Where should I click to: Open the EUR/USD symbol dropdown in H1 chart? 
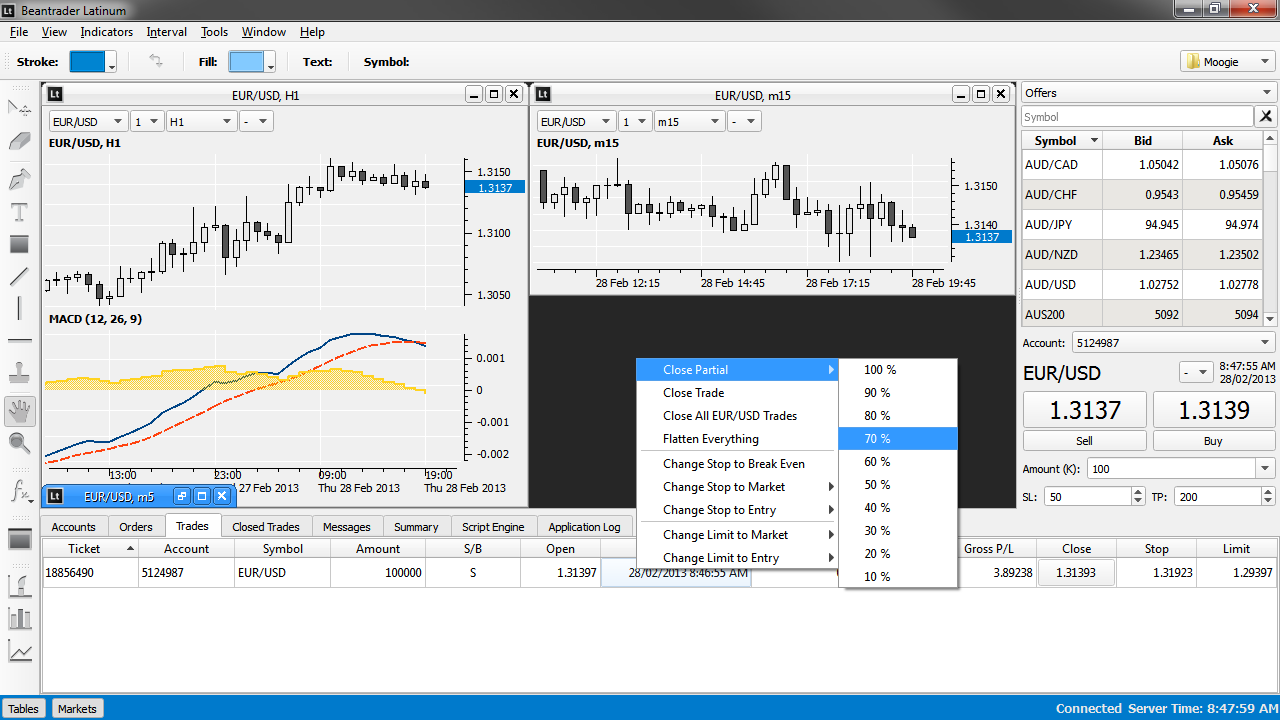(88, 121)
